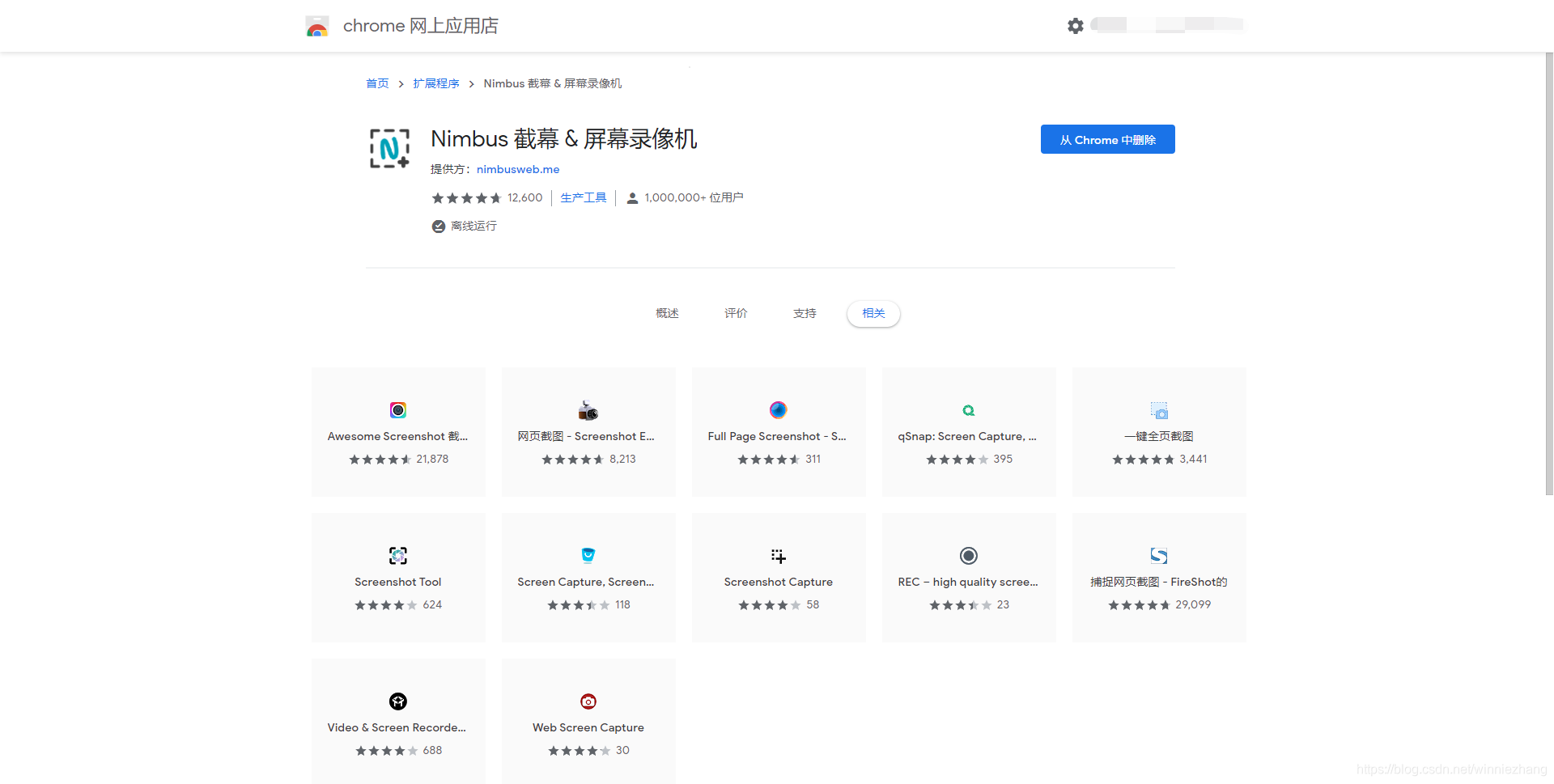Image resolution: width=1554 pixels, height=784 pixels.
Task: Switch to the 评价 tab
Action: pyautogui.click(x=736, y=313)
